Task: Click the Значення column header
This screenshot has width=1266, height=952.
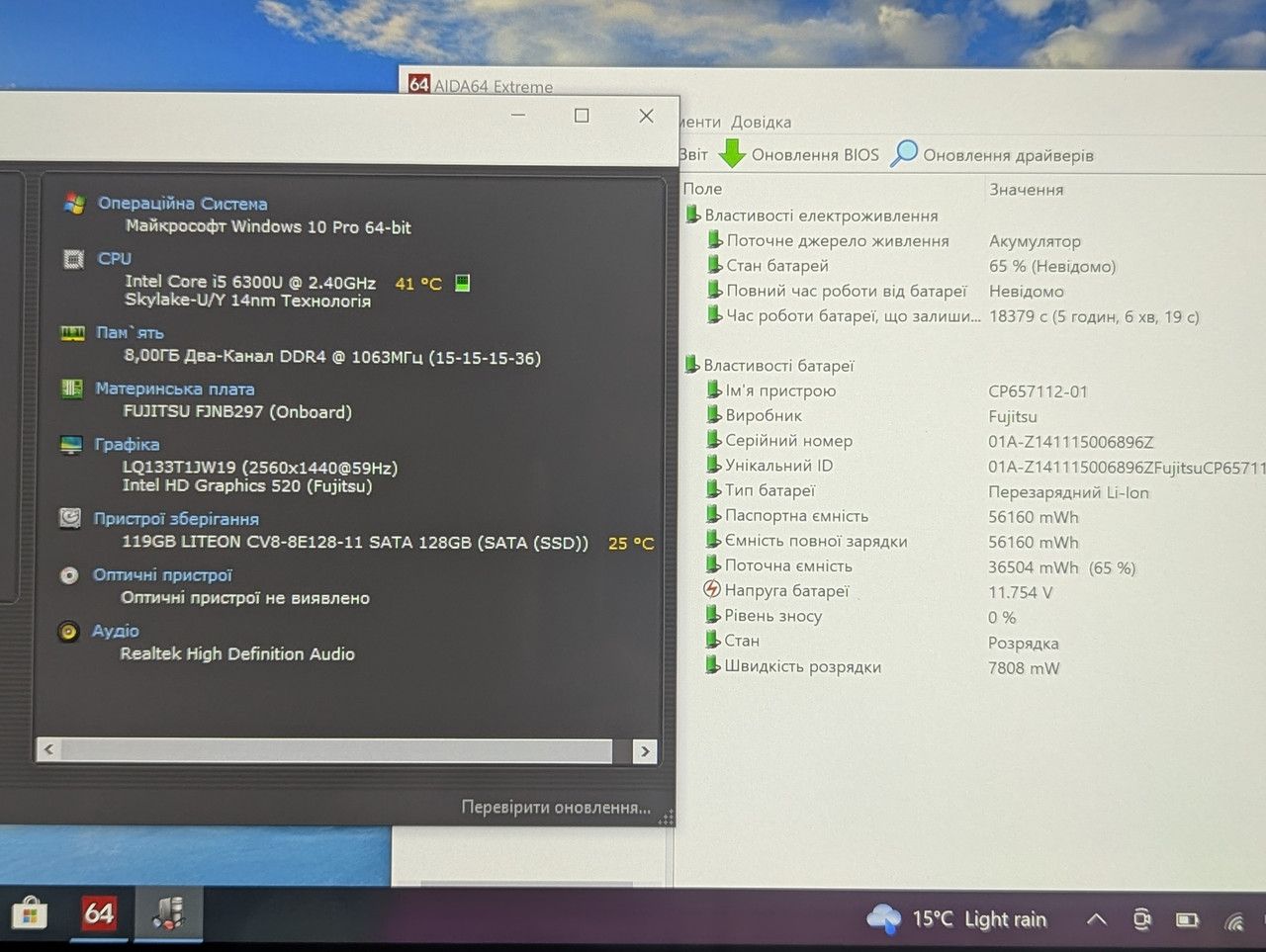Action: pyautogui.click(x=1027, y=189)
